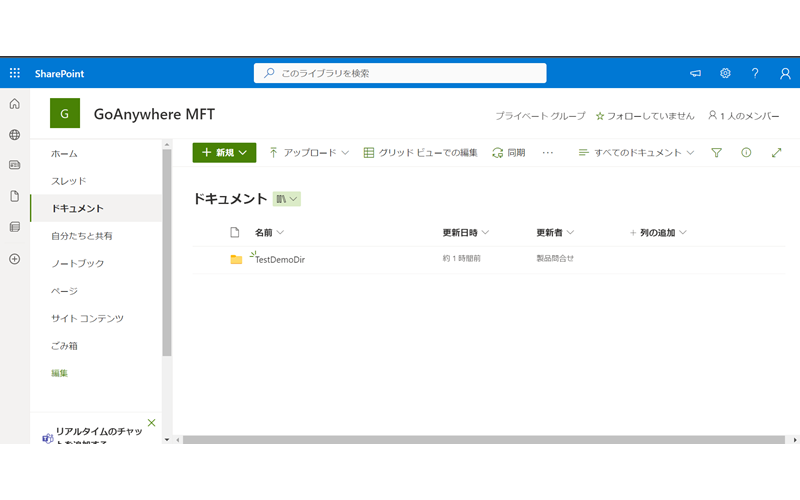Open the 新規 new item dropdown
The height and width of the screenshot is (500, 800).
click(224, 153)
